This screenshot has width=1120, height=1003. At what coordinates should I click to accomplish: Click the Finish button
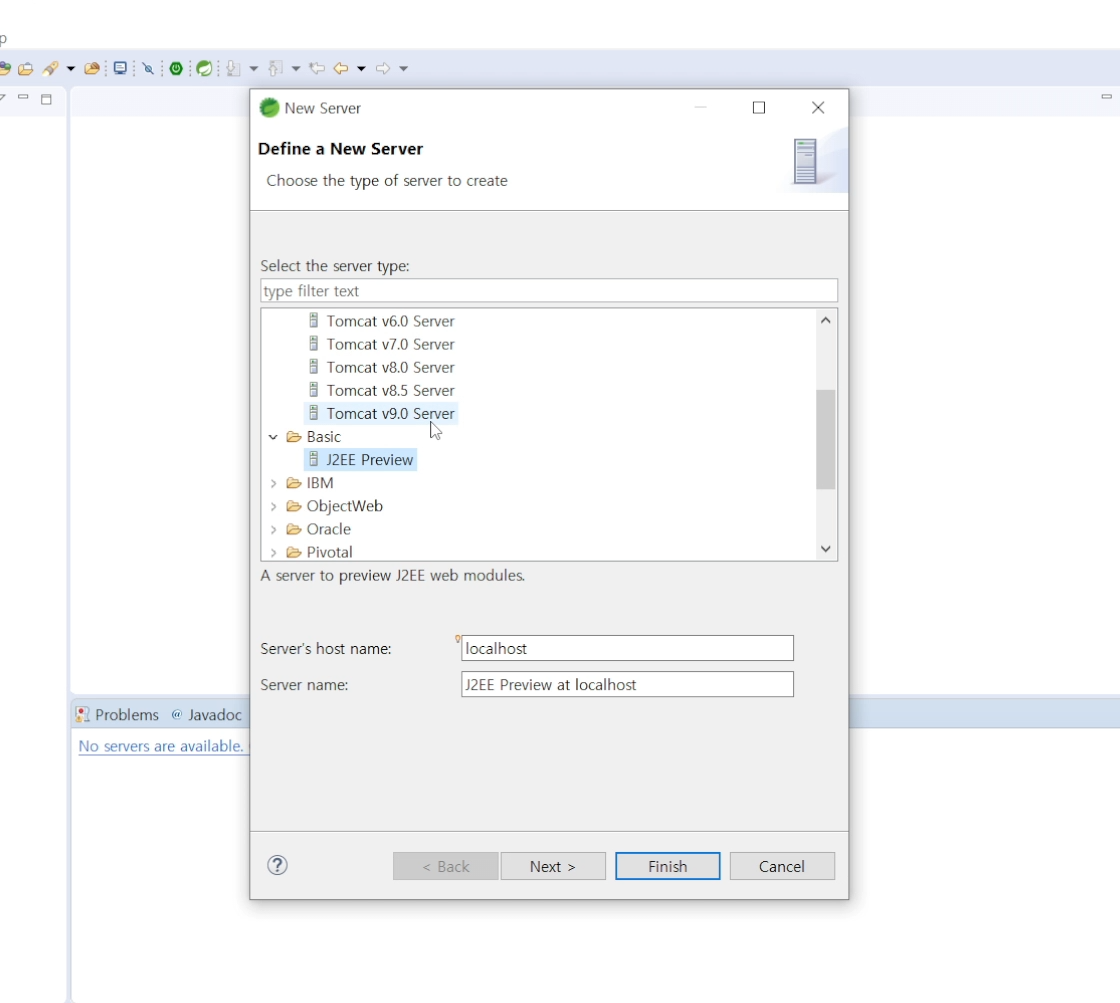point(668,866)
